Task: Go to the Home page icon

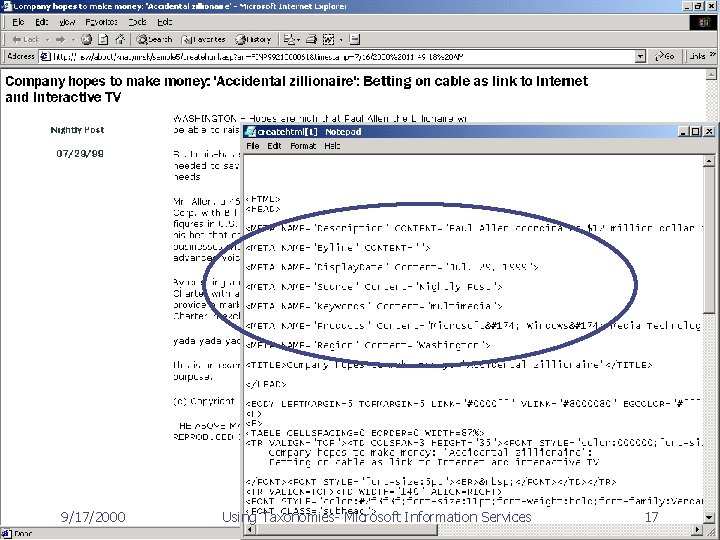Action: point(120,39)
